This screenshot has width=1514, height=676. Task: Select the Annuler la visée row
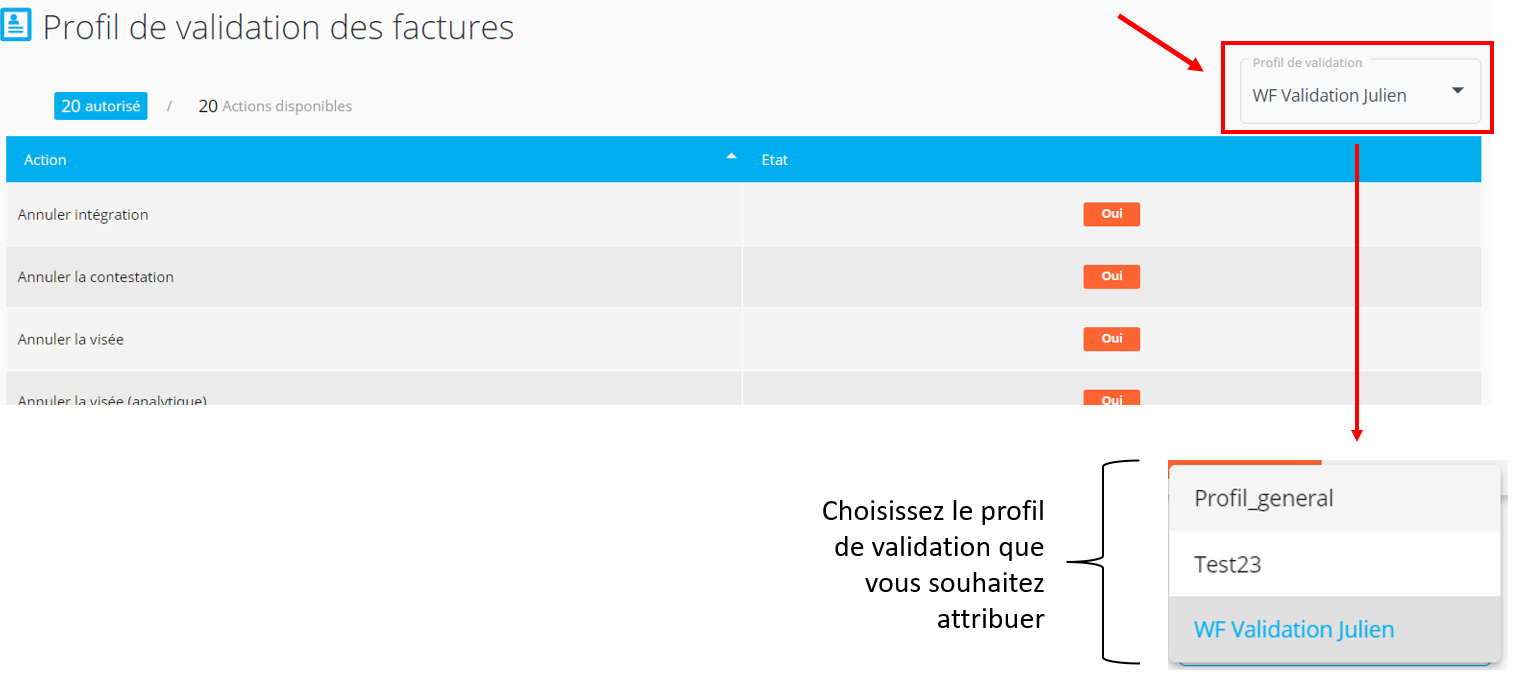(743, 339)
